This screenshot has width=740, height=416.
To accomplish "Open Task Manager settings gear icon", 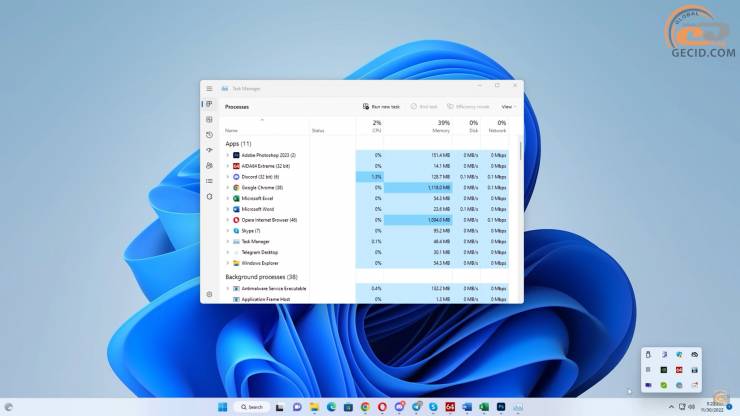I will (209, 294).
